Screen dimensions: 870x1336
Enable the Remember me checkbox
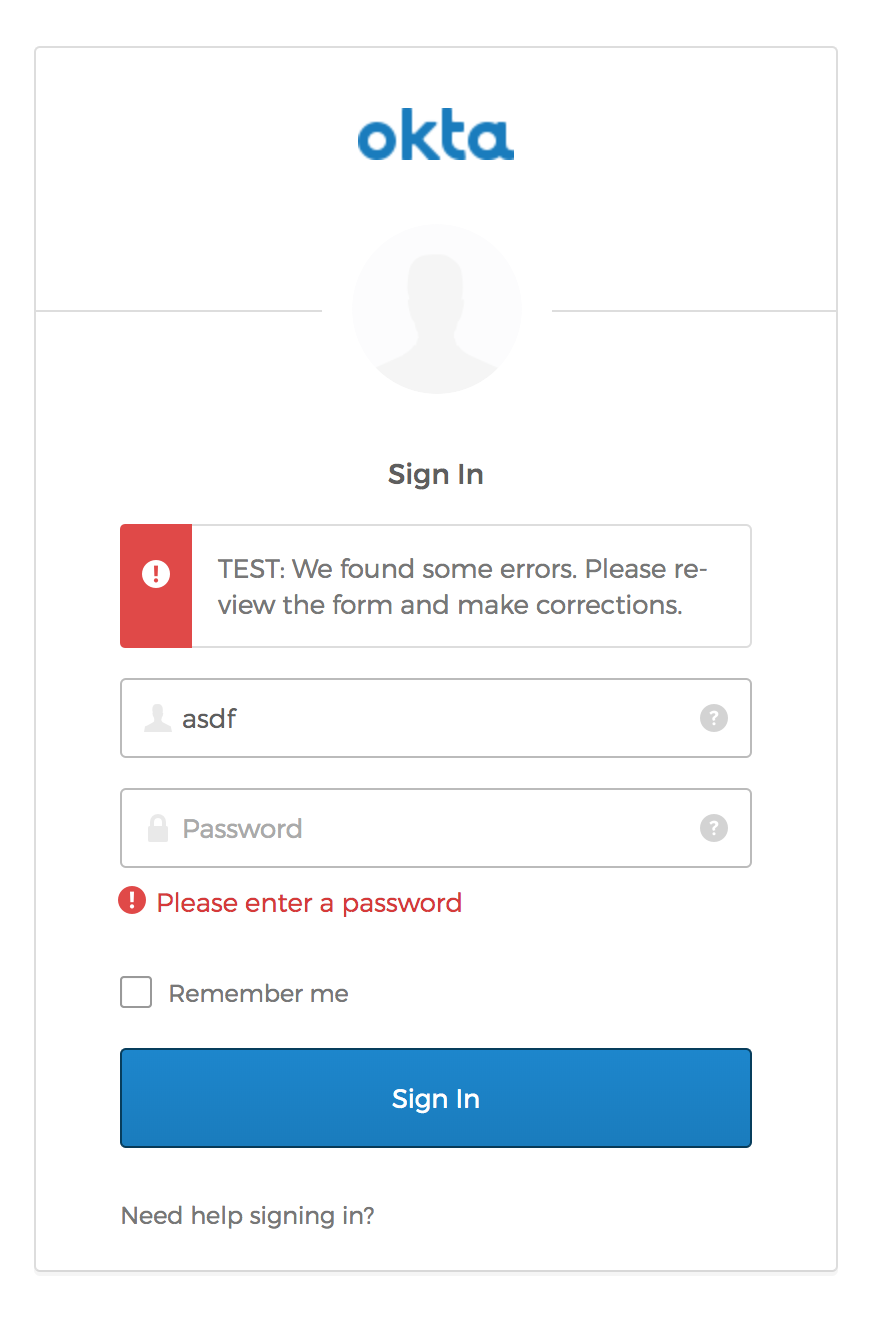click(135, 992)
